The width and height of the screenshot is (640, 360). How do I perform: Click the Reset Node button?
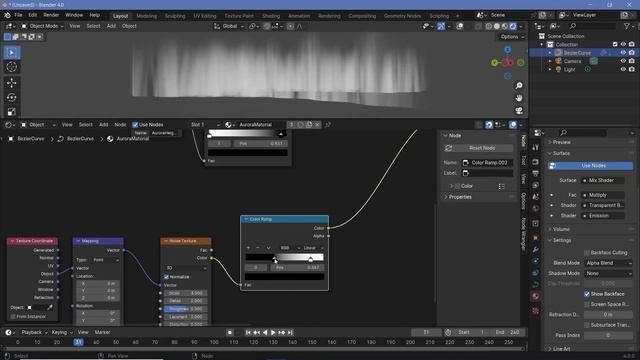click(478, 148)
